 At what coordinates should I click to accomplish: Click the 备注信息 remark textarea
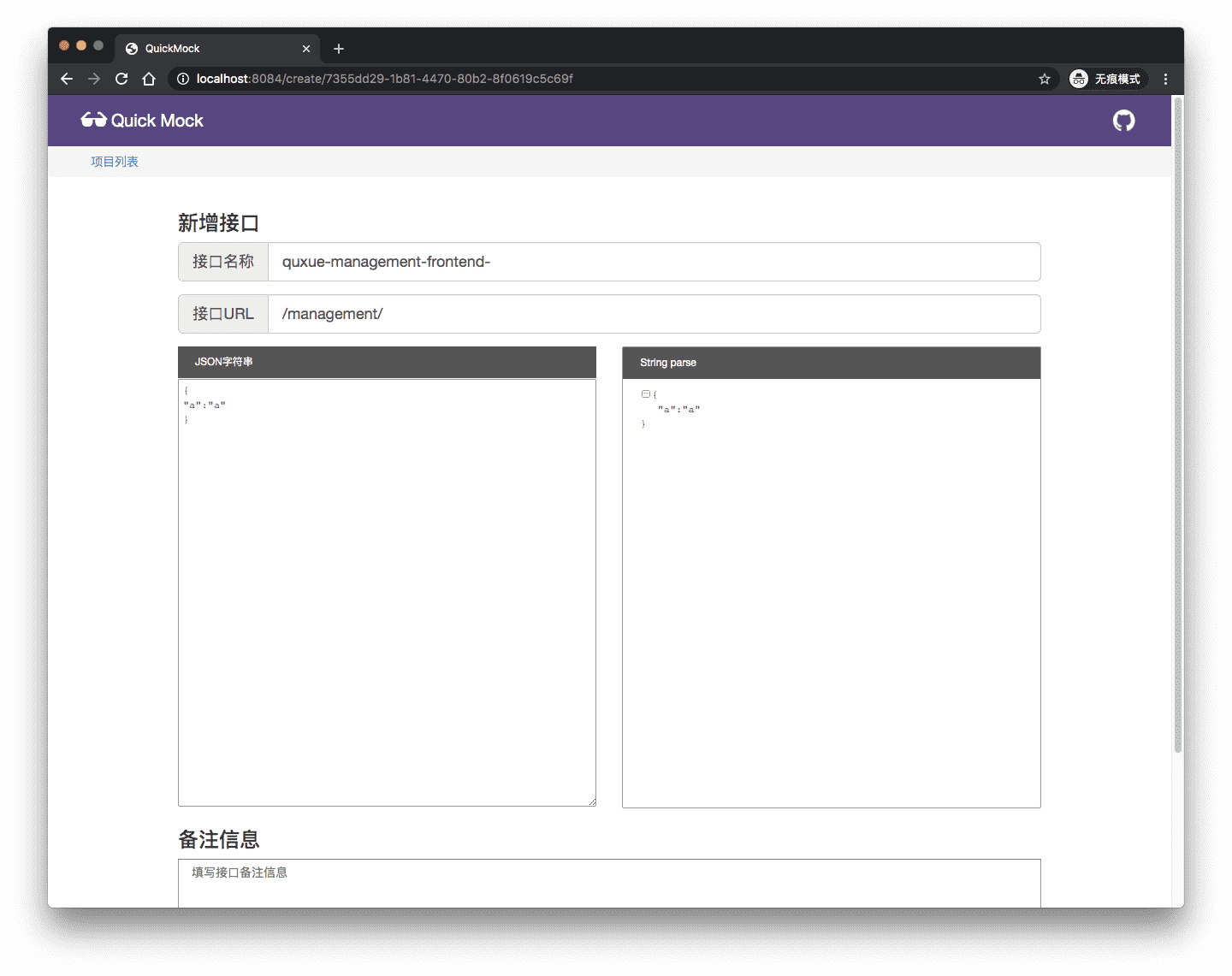(609, 883)
